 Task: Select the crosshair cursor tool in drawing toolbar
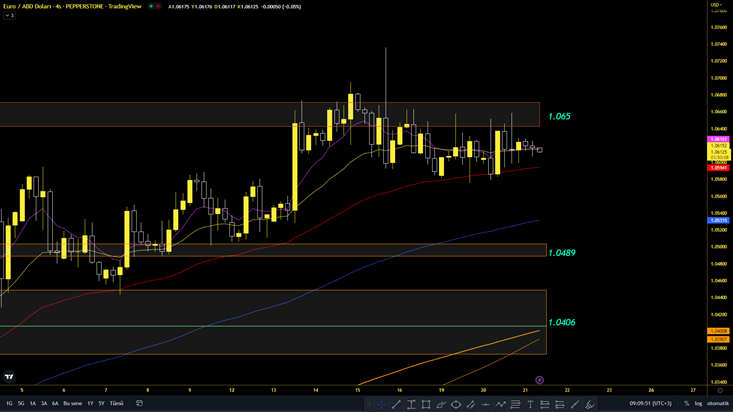tap(381, 404)
